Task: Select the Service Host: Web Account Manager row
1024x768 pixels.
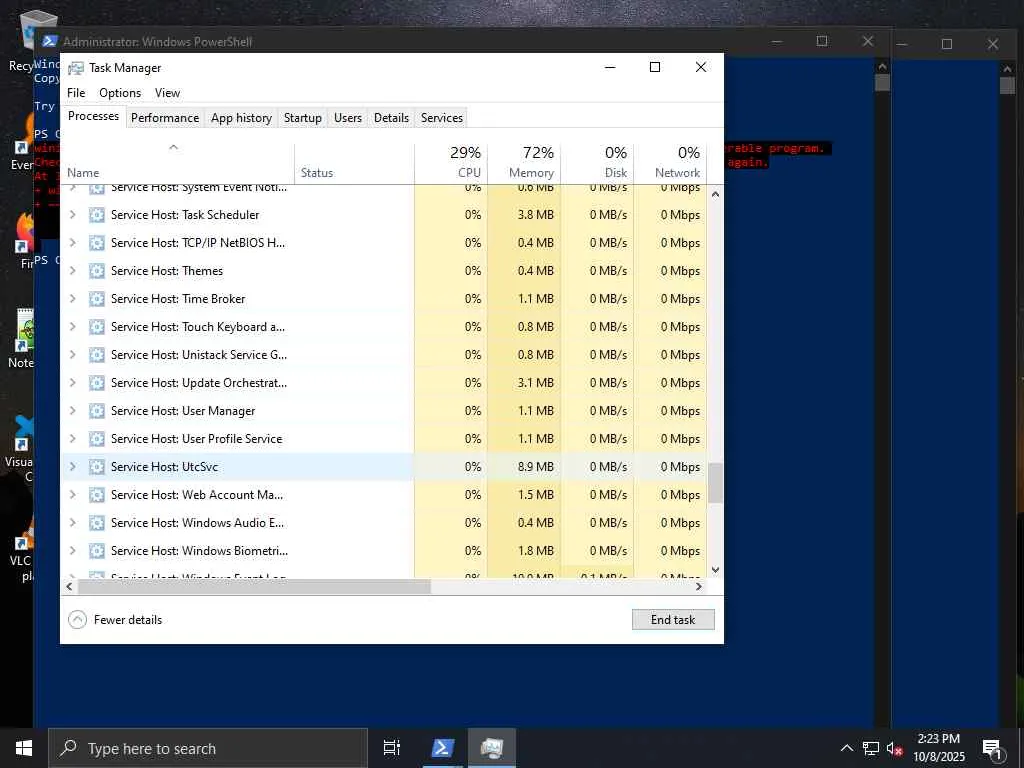Action: click(383, 495)
